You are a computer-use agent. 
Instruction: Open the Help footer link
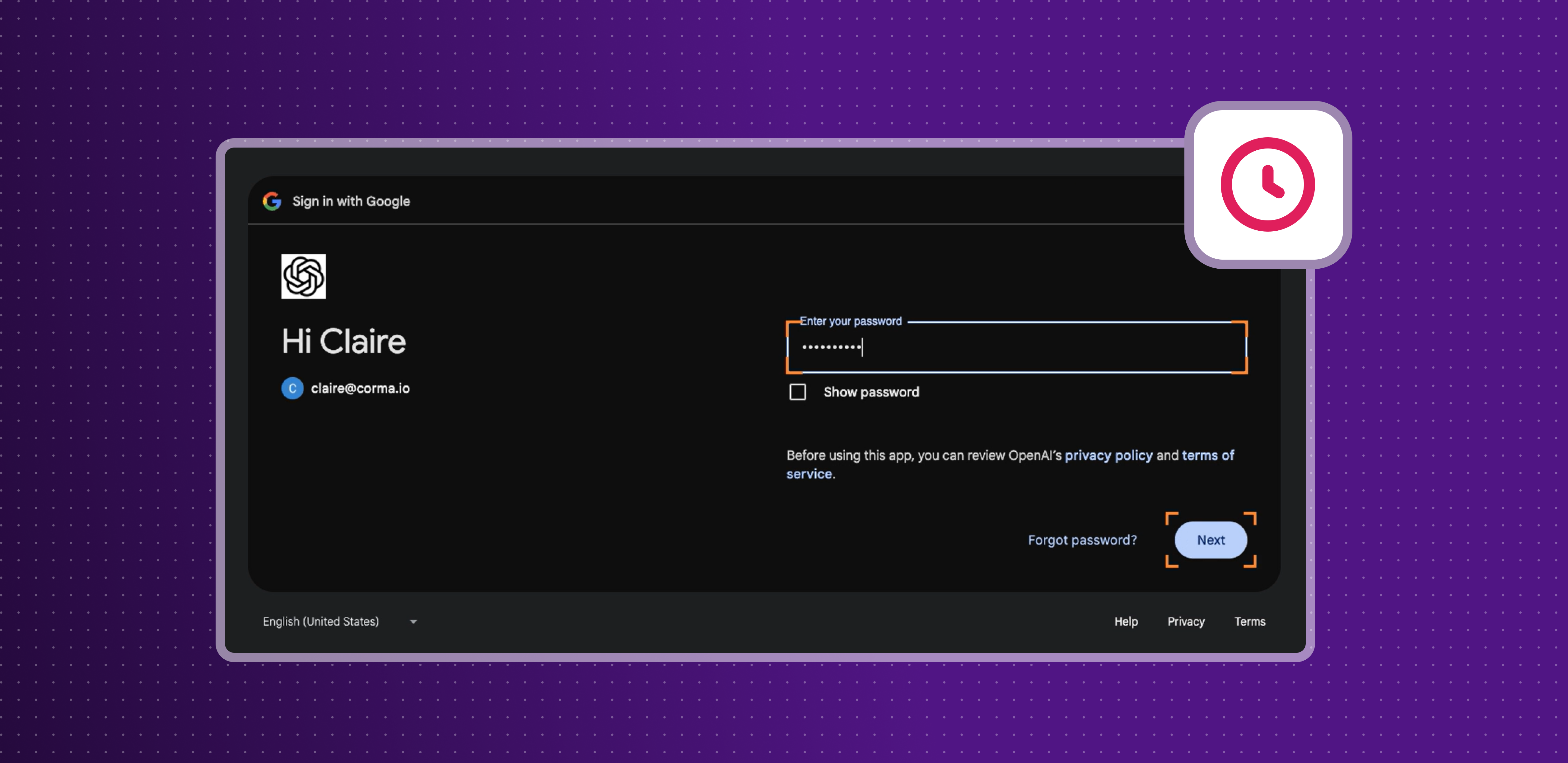[1126, 621]
